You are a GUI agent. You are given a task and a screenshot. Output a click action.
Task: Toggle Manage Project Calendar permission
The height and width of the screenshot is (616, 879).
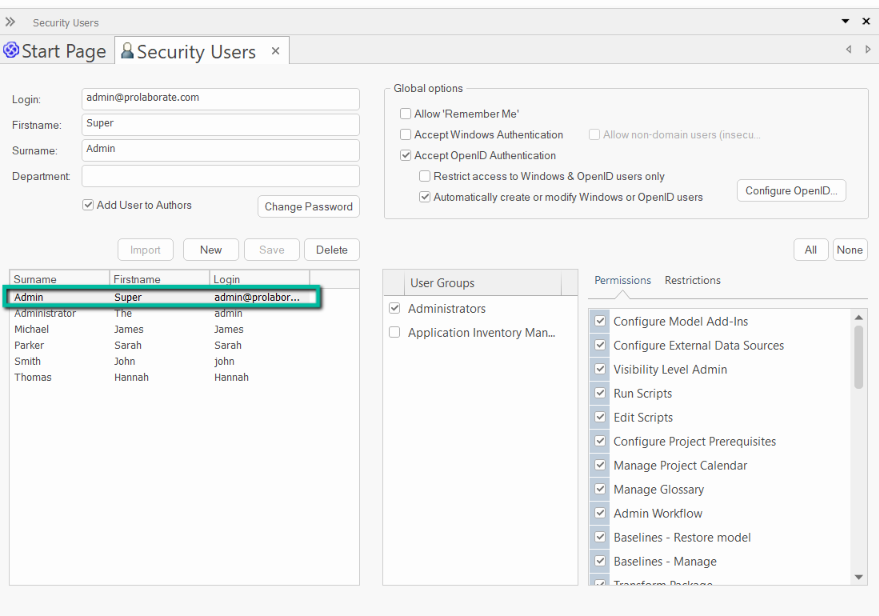click(x=600, y=465)
